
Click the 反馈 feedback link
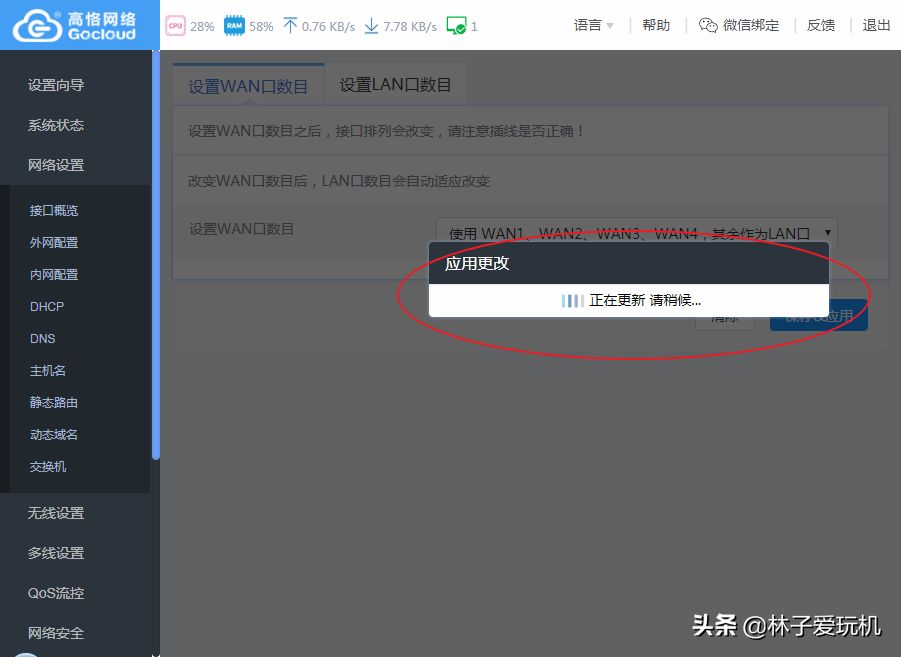click(820, 26)
